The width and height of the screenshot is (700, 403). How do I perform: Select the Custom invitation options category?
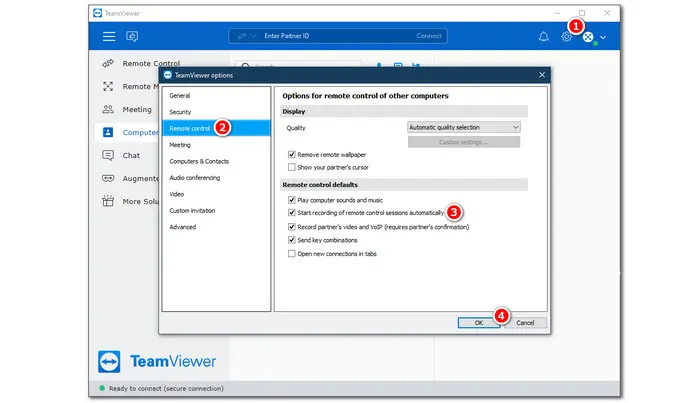(x=216, y=210)
